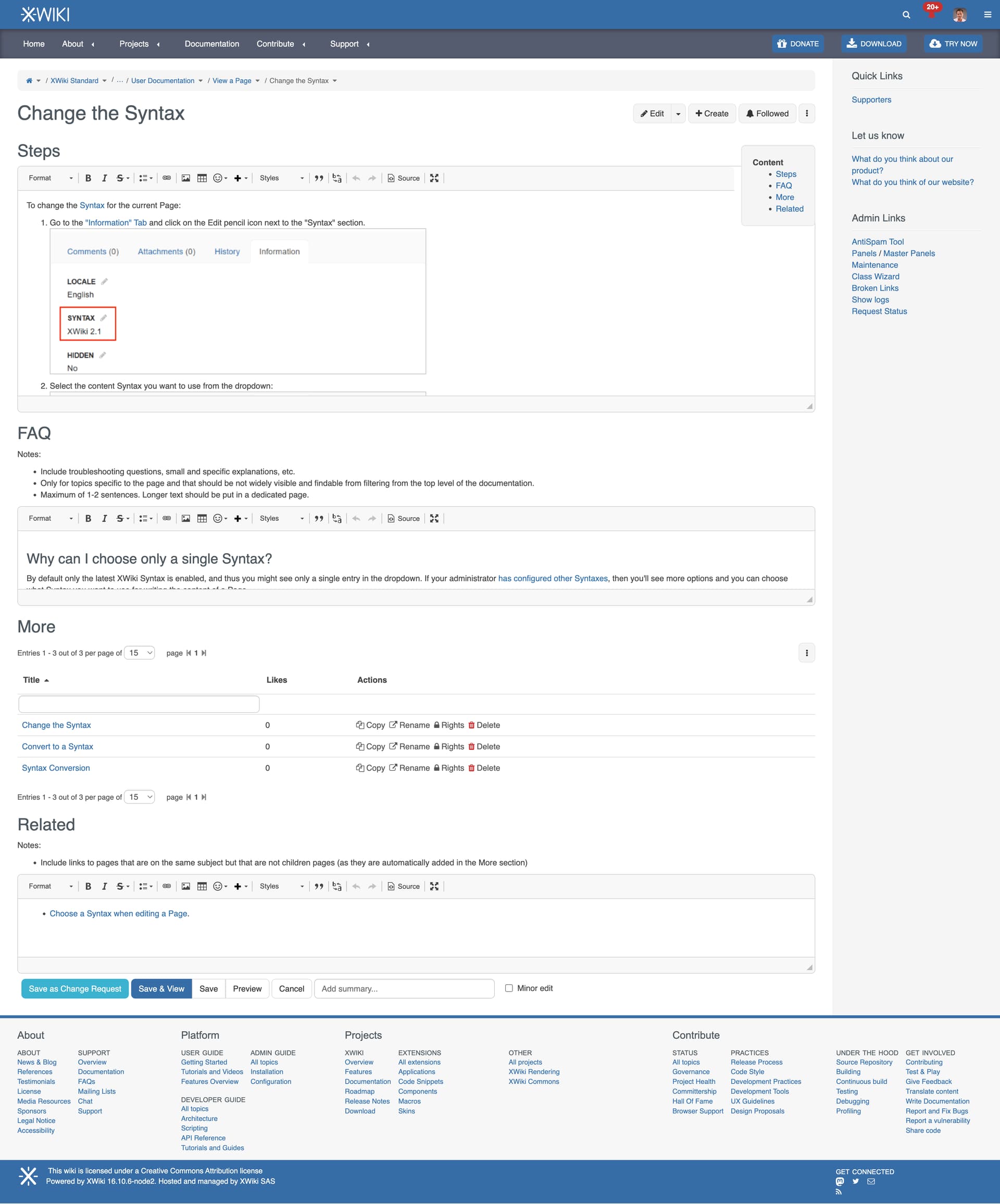Open Rights for Change the Syntax row

click(449, 725)
